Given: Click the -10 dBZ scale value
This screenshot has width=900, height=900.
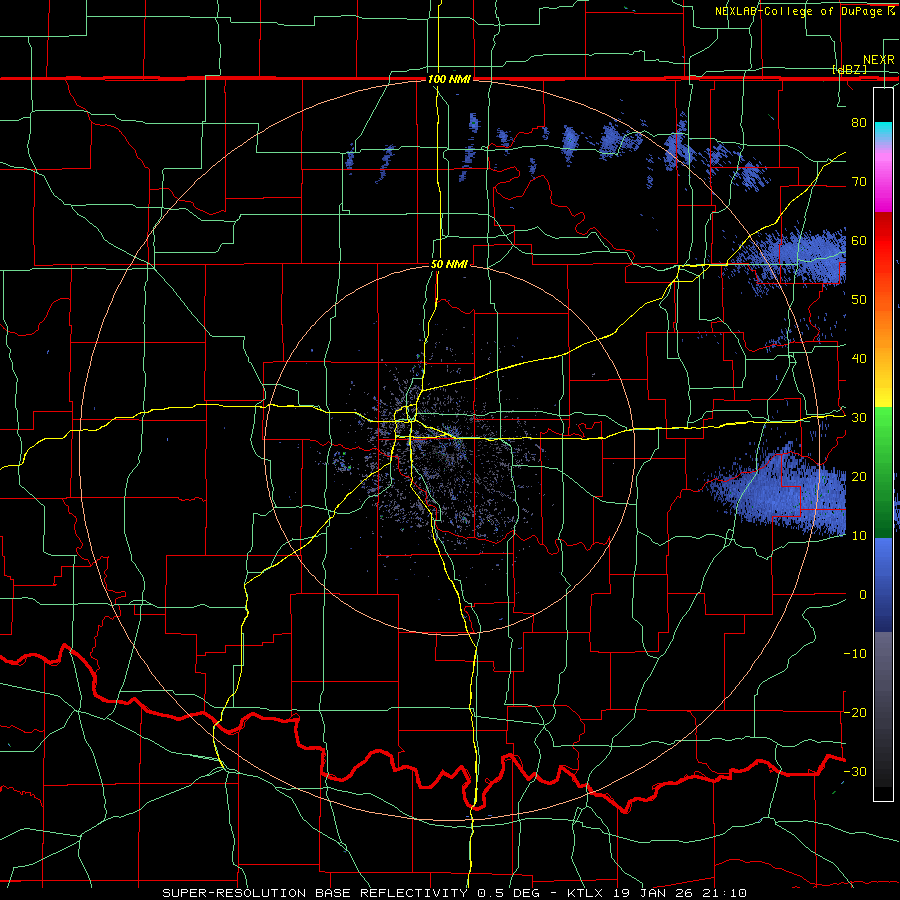Looking at the screenshot, I should point(855,654).
